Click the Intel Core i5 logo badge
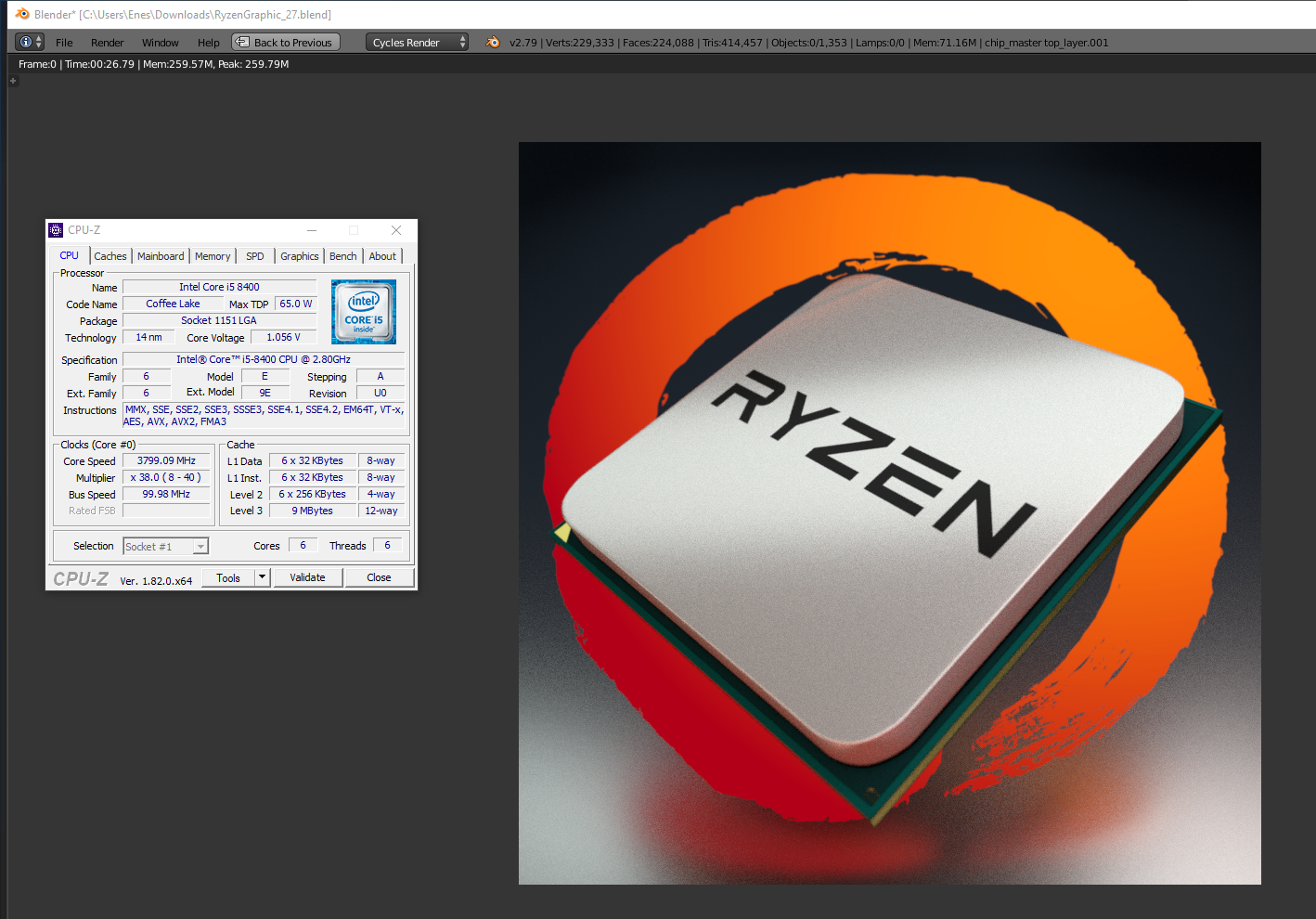Screen dimensions: 1316x919 point(364,312)
